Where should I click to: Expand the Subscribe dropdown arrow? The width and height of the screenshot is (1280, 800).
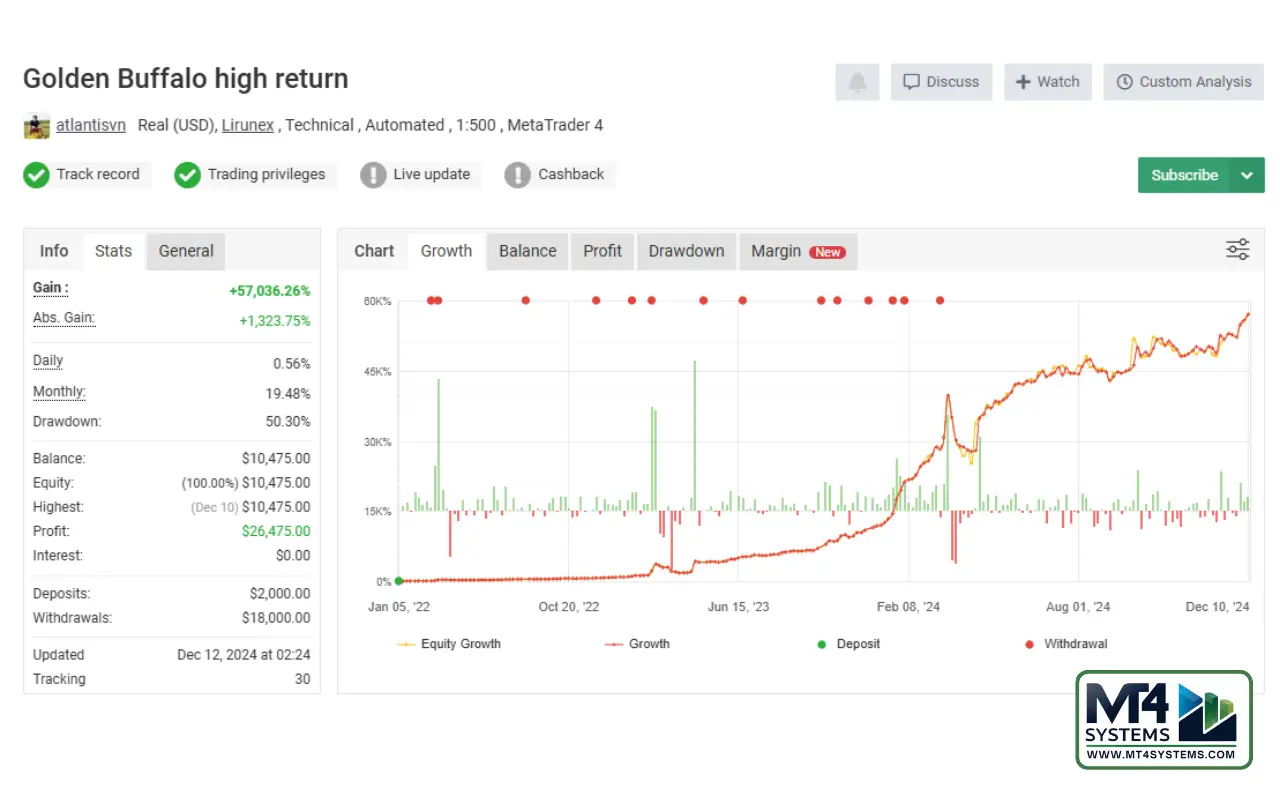click(x=1247, y=175)
